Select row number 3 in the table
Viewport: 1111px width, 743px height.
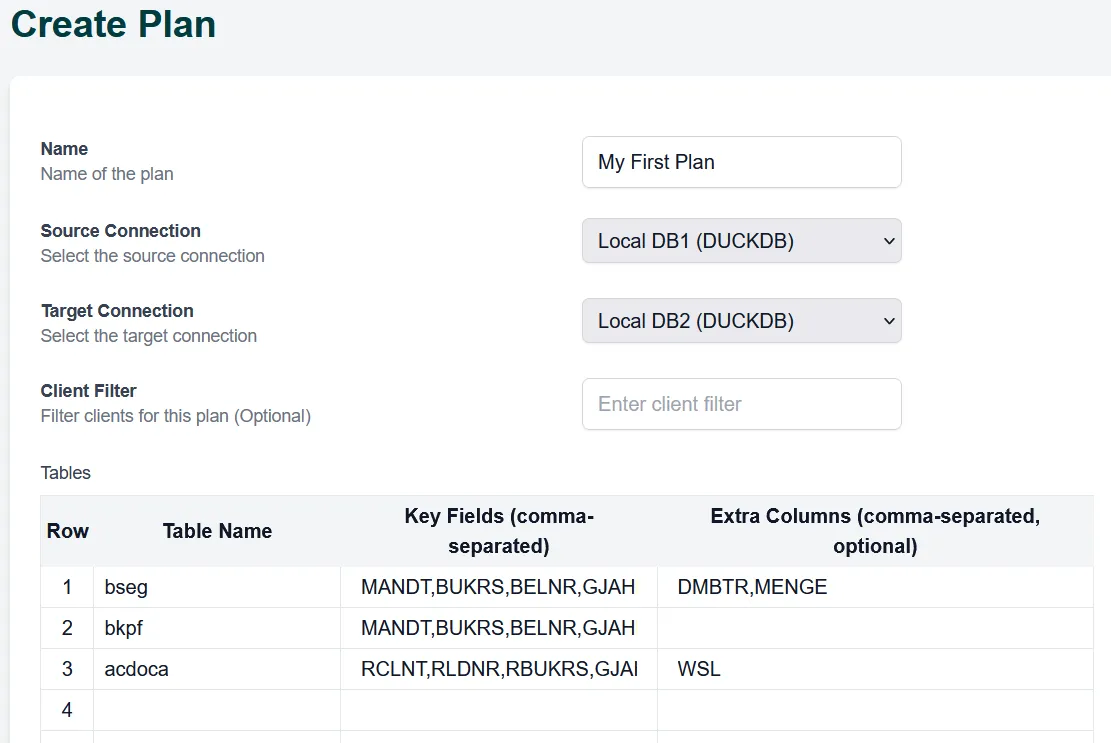click(x=67, y=669)
